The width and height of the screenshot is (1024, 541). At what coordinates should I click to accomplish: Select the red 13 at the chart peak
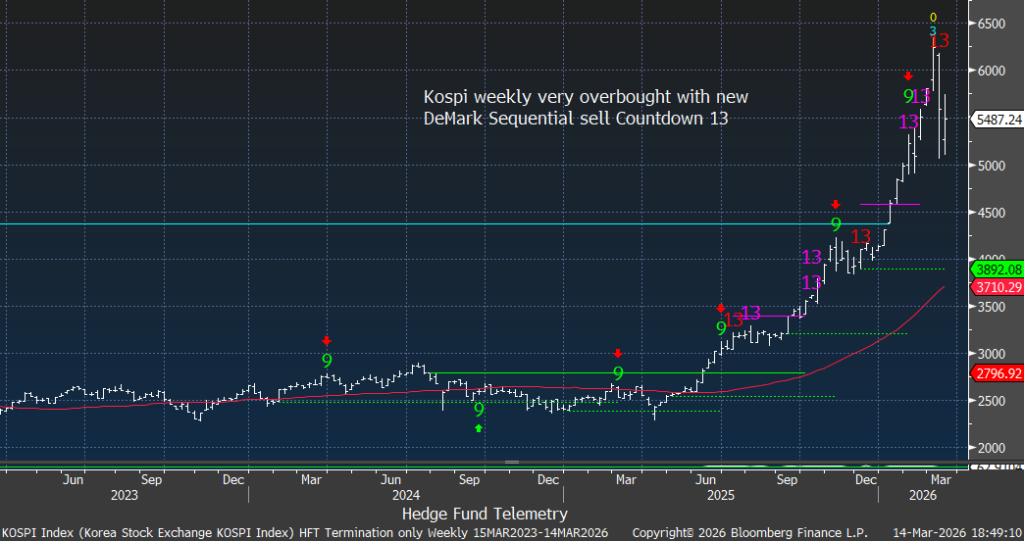[x=939, y=41]
